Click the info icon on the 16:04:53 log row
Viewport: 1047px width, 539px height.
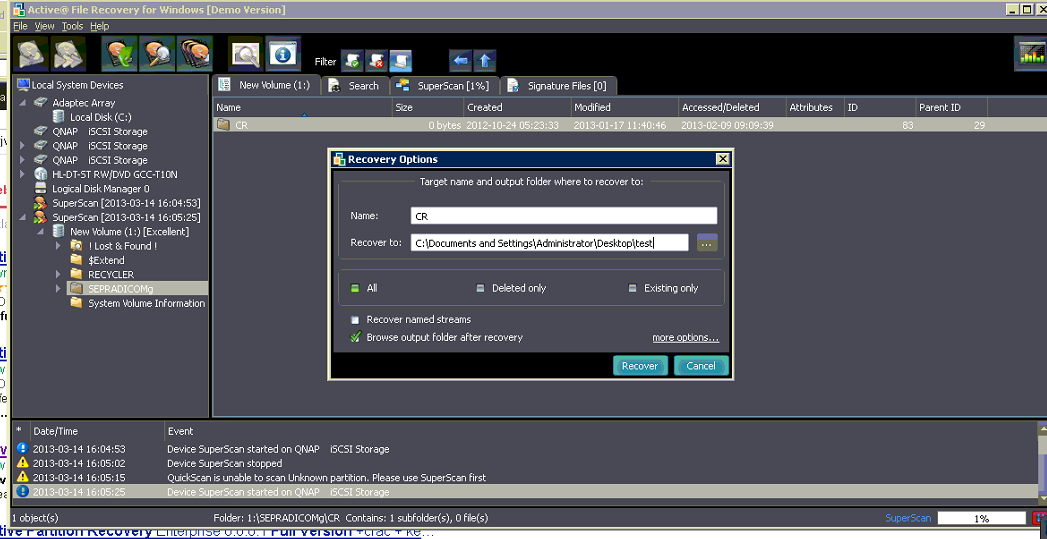pos(23,449)
